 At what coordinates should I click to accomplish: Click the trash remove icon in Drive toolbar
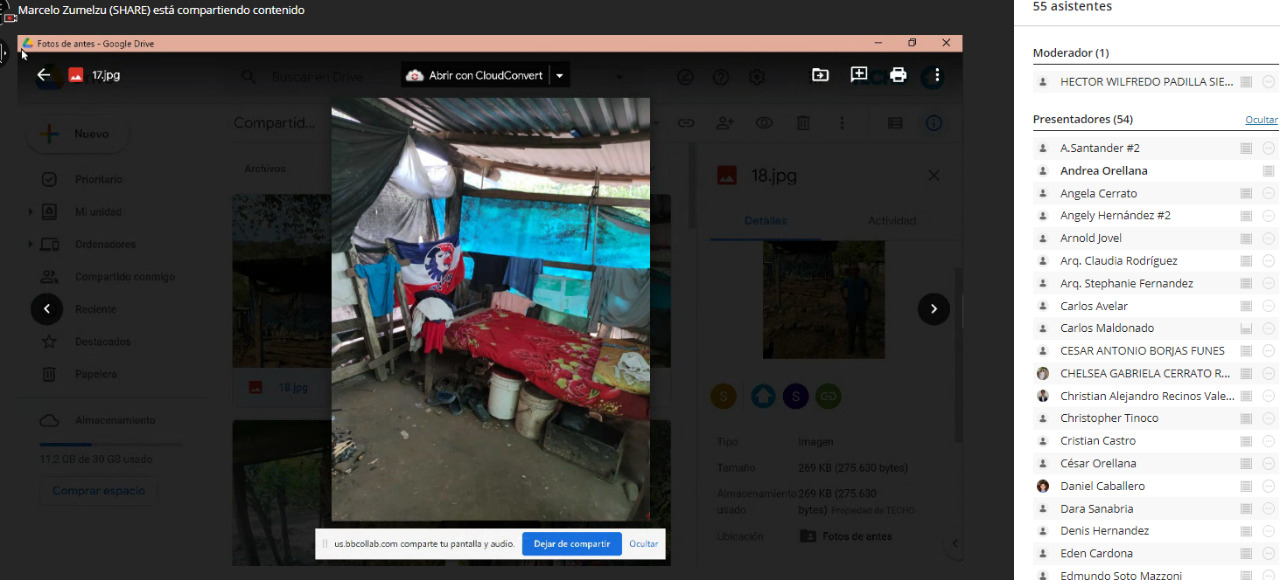pyautogui.click(x=803, y=123)
